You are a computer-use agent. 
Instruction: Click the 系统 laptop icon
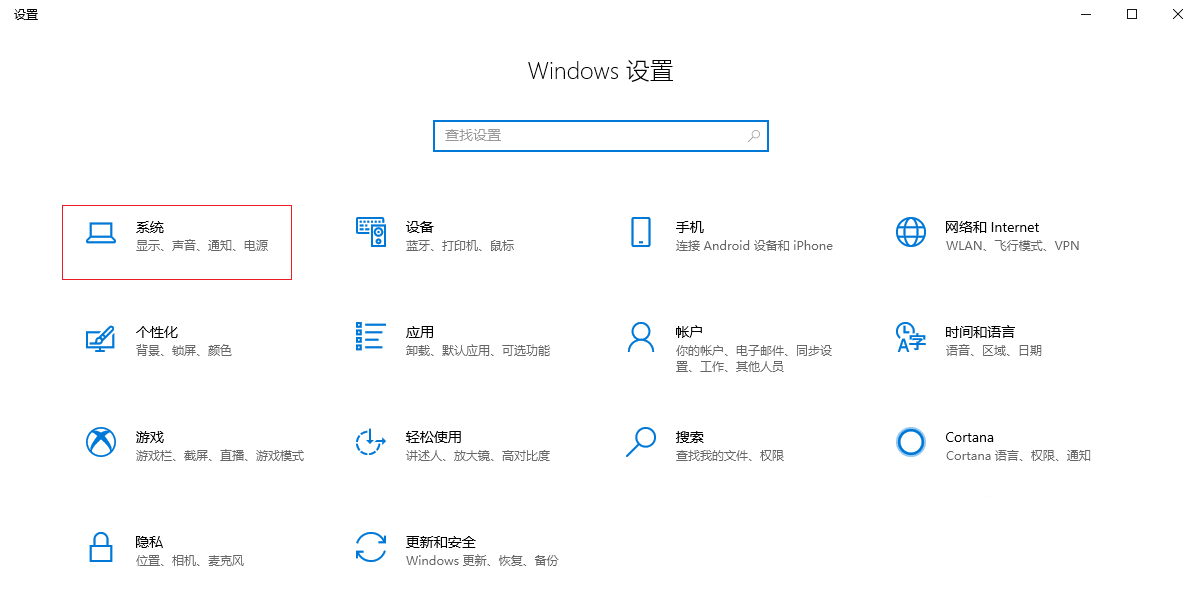(100, 233)
